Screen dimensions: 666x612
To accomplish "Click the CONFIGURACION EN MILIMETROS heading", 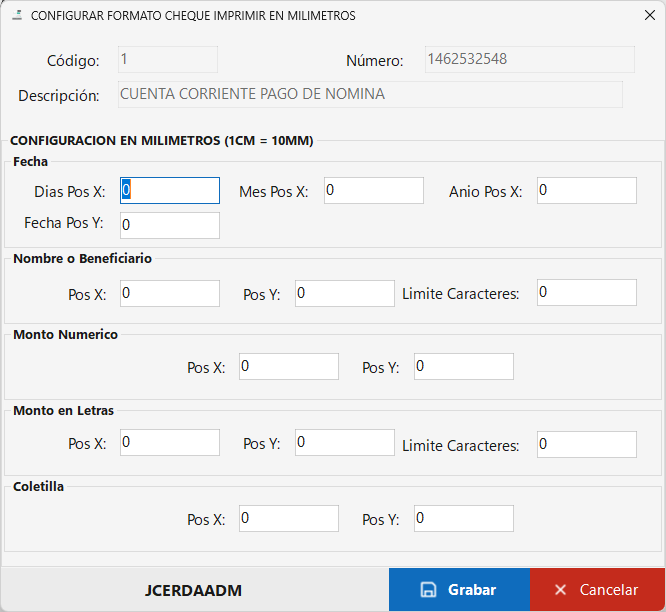I will tap(161, 141).
